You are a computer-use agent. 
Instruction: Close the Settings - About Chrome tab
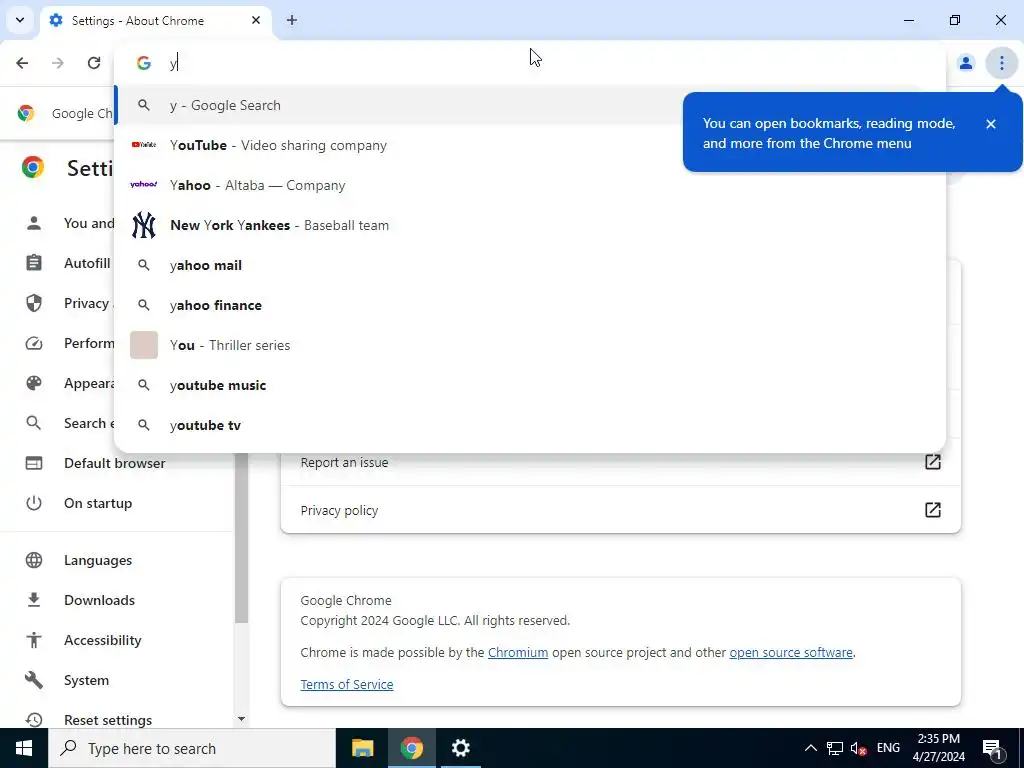pos(256,20)
